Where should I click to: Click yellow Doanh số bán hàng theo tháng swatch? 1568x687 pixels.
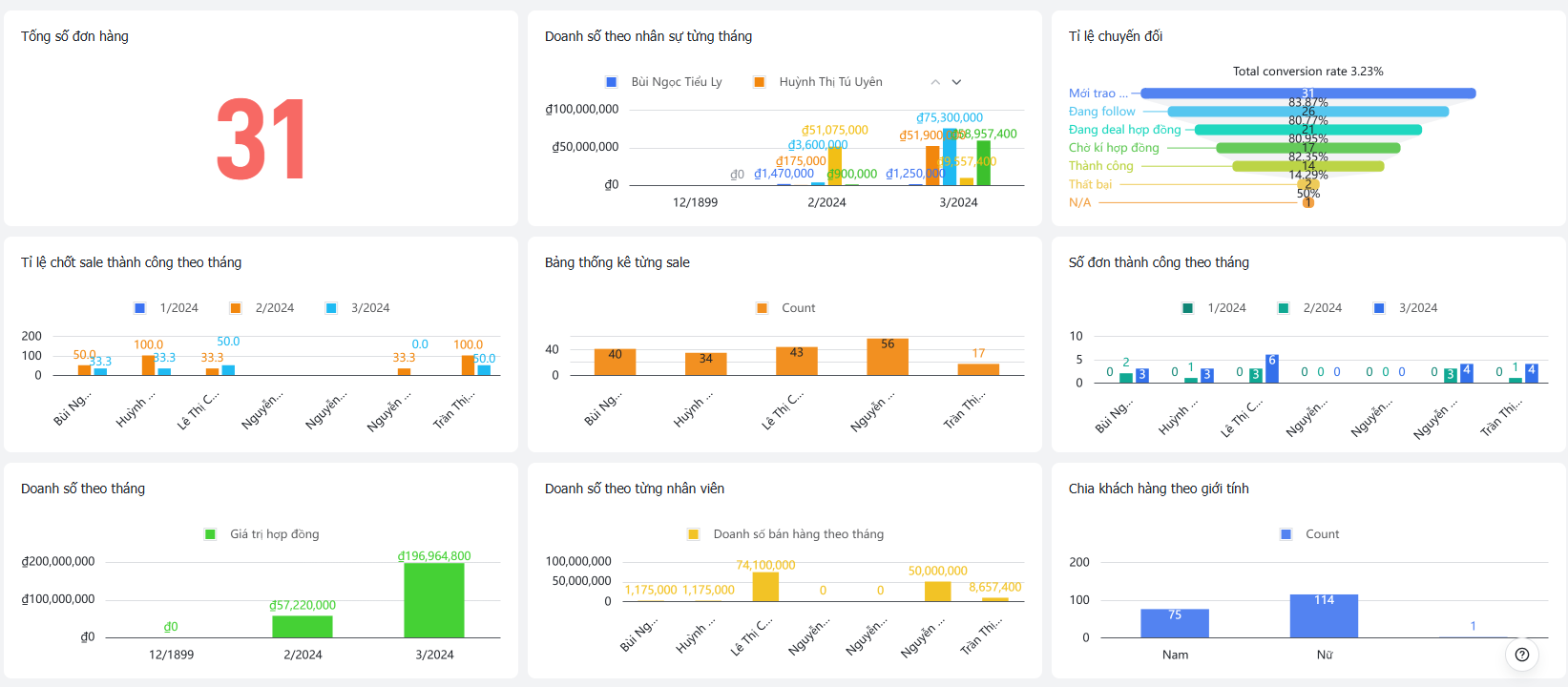[x=694, y=534]
